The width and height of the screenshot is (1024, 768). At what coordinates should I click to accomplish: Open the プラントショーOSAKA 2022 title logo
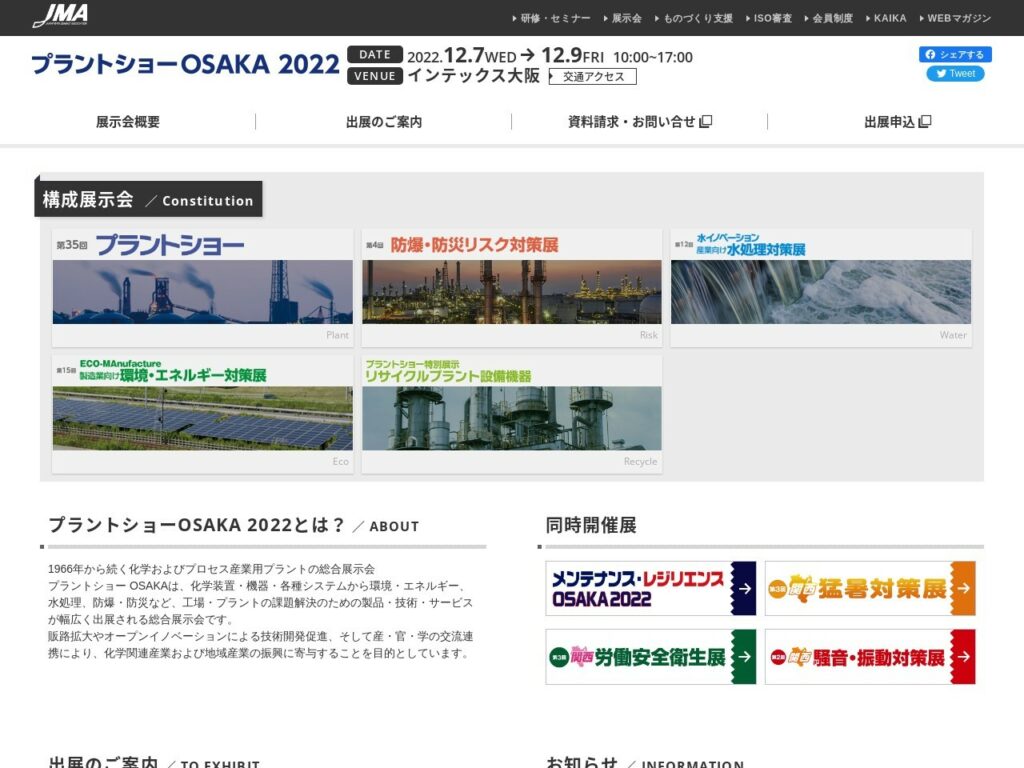pos(185,64)
